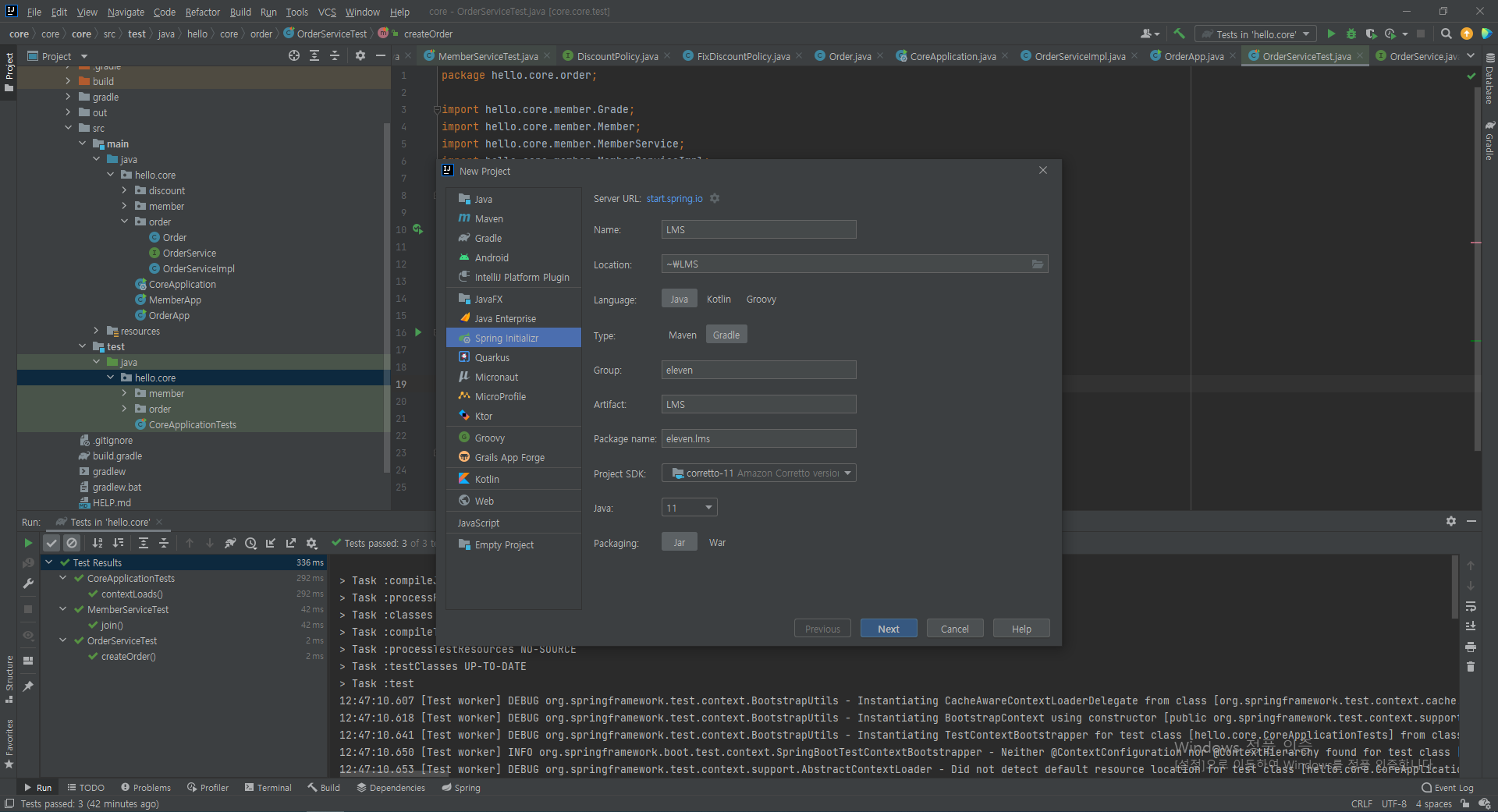
Task: Toggle Show Passed tests checkmark button
Action: tap(51, 543)
